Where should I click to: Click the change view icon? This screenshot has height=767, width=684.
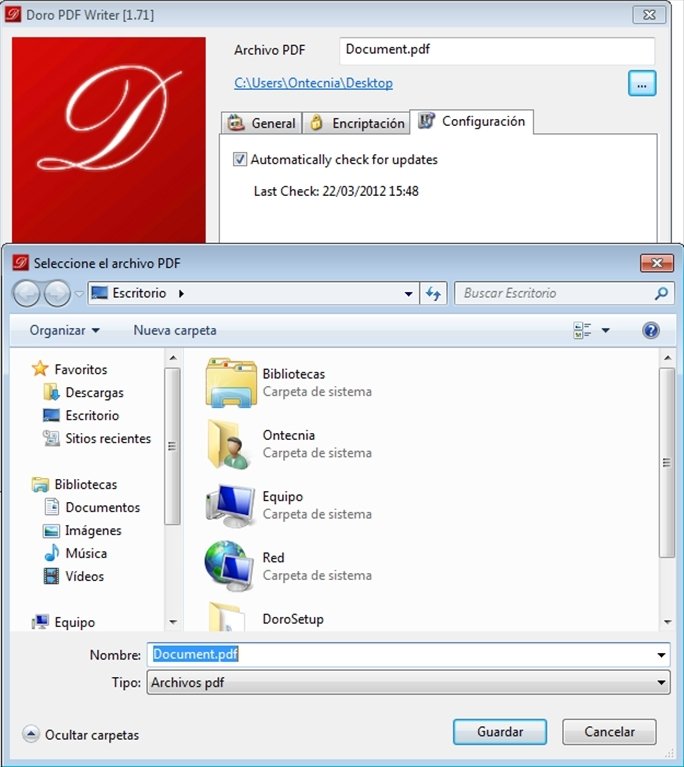582,331
